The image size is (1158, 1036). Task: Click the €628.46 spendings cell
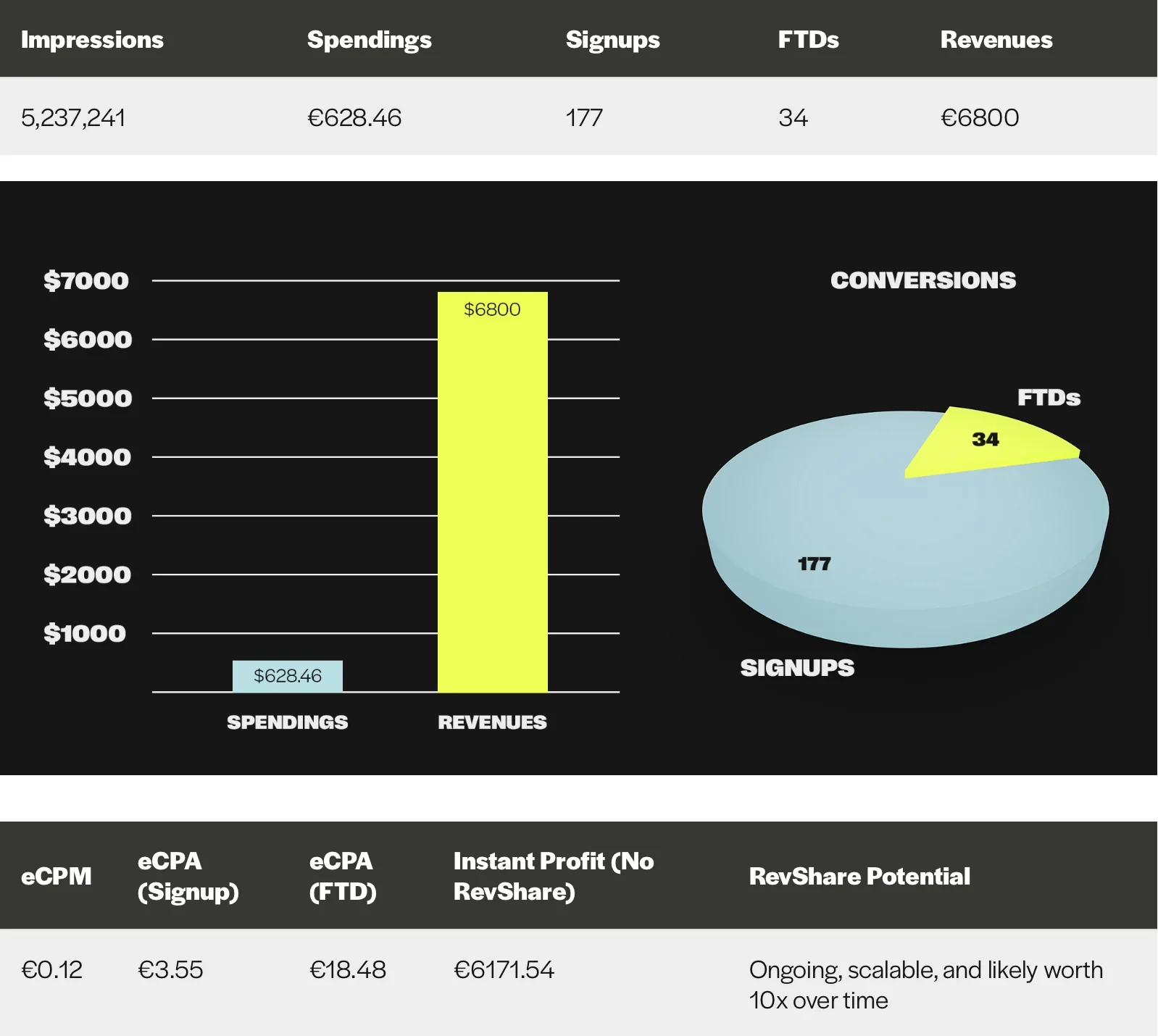coord(354,117)
